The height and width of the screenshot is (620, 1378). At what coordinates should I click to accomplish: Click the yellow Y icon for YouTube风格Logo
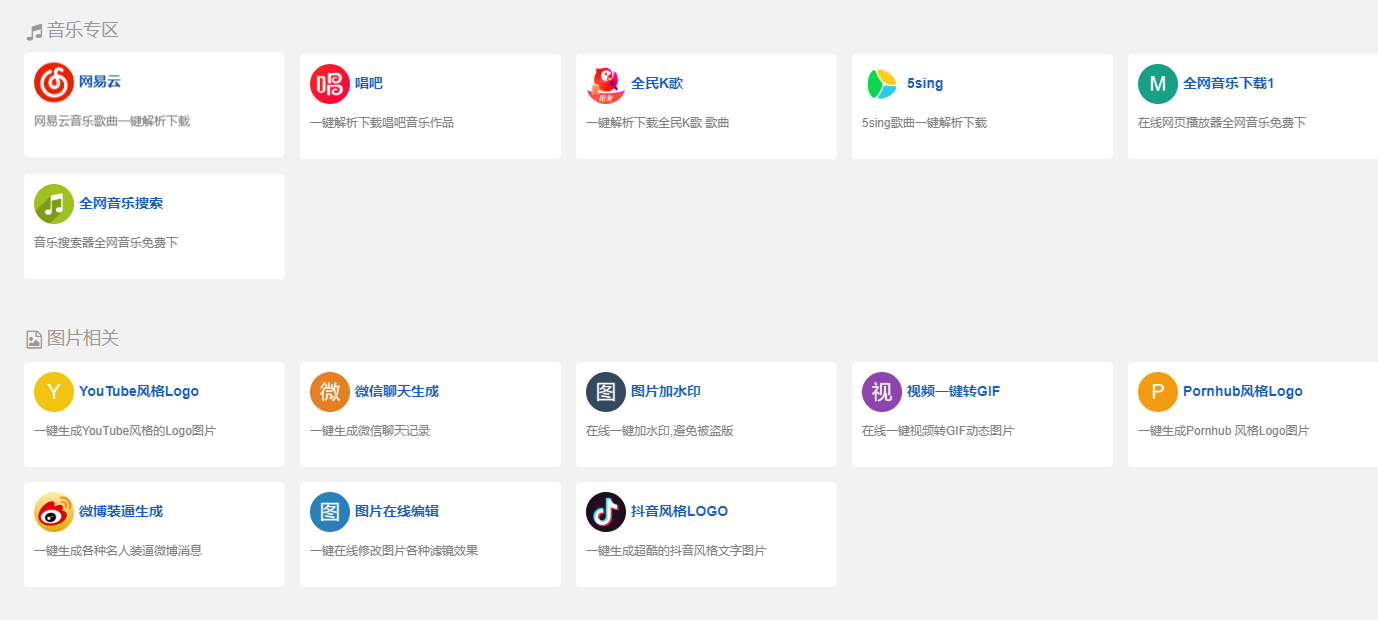(54, 392)
